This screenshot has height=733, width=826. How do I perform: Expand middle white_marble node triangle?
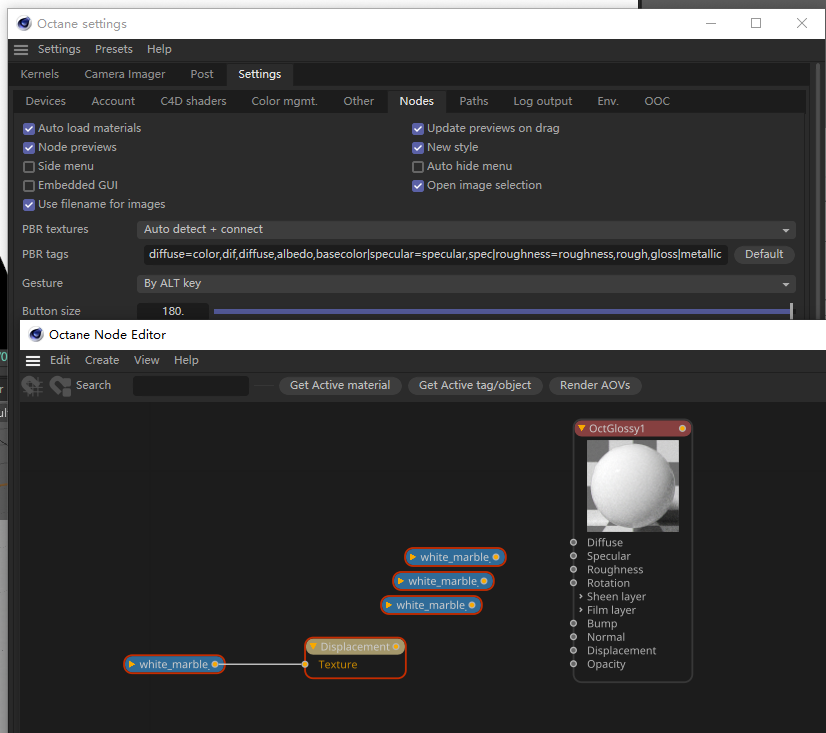point(400,581)
